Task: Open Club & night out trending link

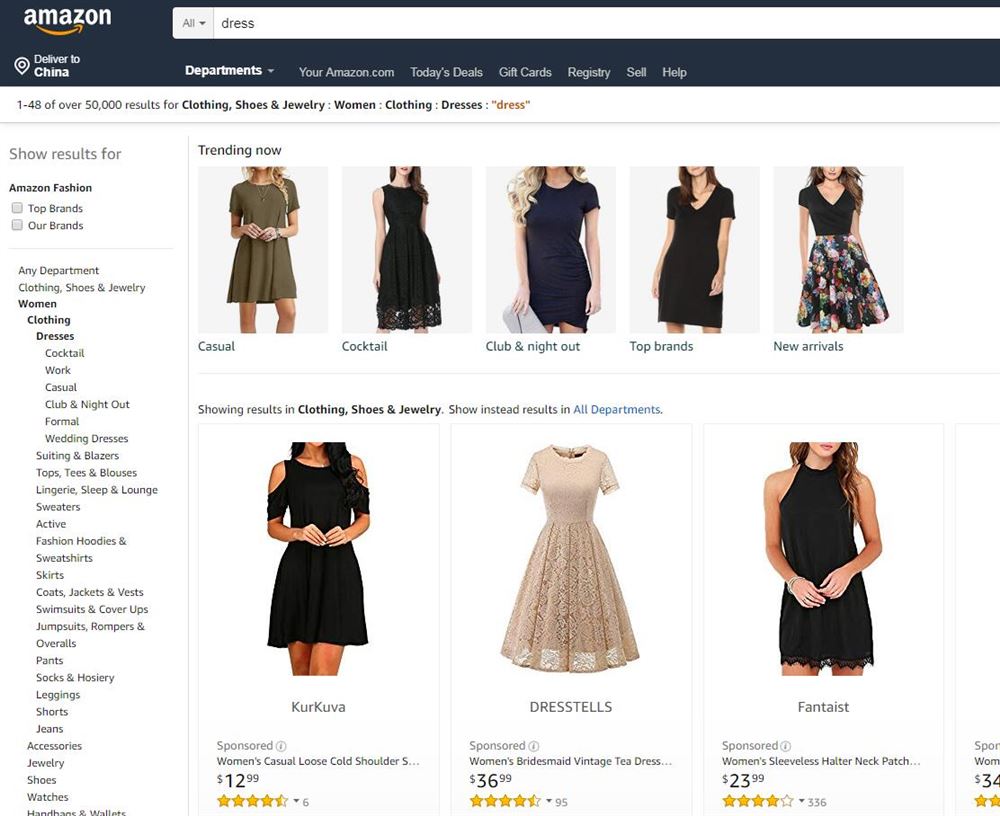Action: [x=533, y=346]
